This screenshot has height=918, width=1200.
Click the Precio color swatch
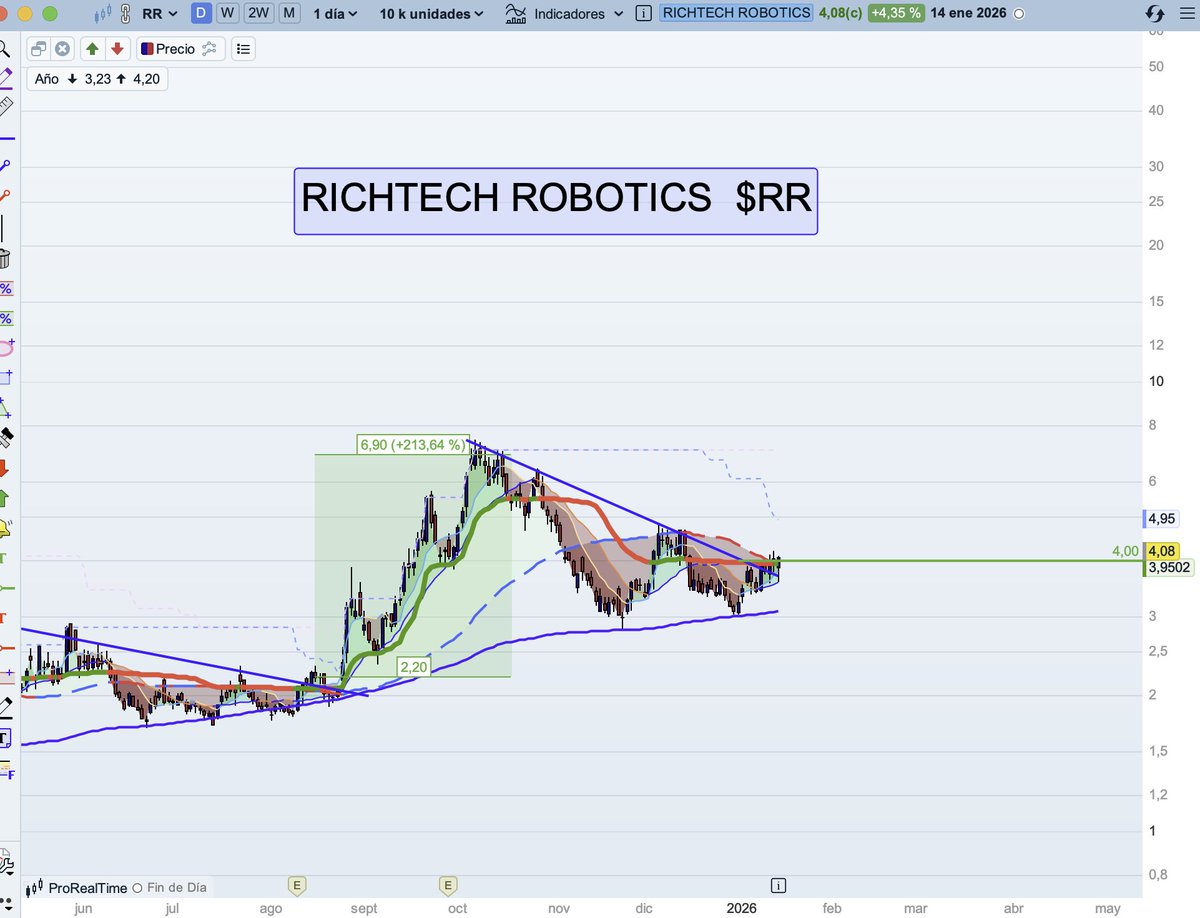[146, 48]
